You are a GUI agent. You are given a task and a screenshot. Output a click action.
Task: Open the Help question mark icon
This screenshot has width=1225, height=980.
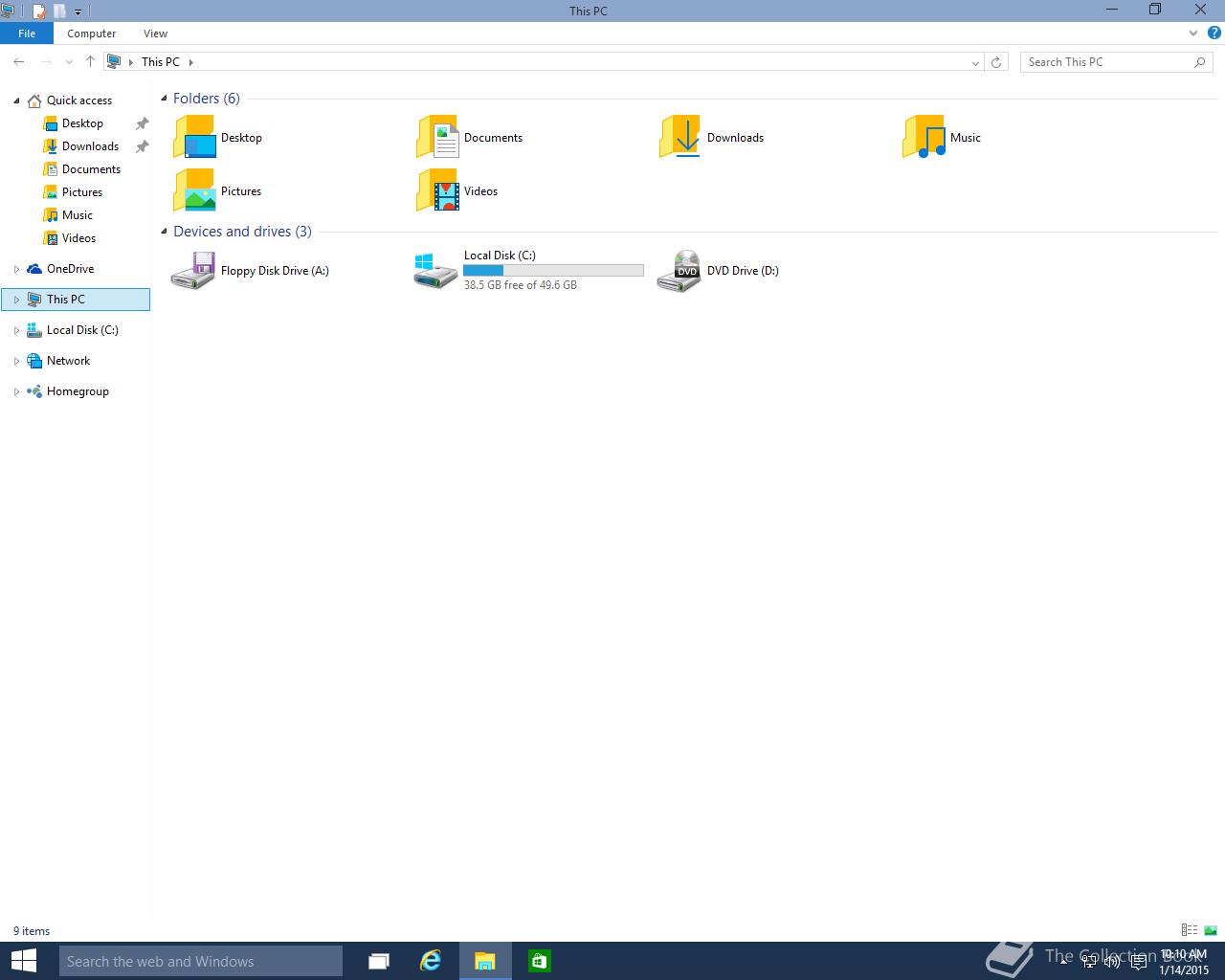coord(1214,33)
